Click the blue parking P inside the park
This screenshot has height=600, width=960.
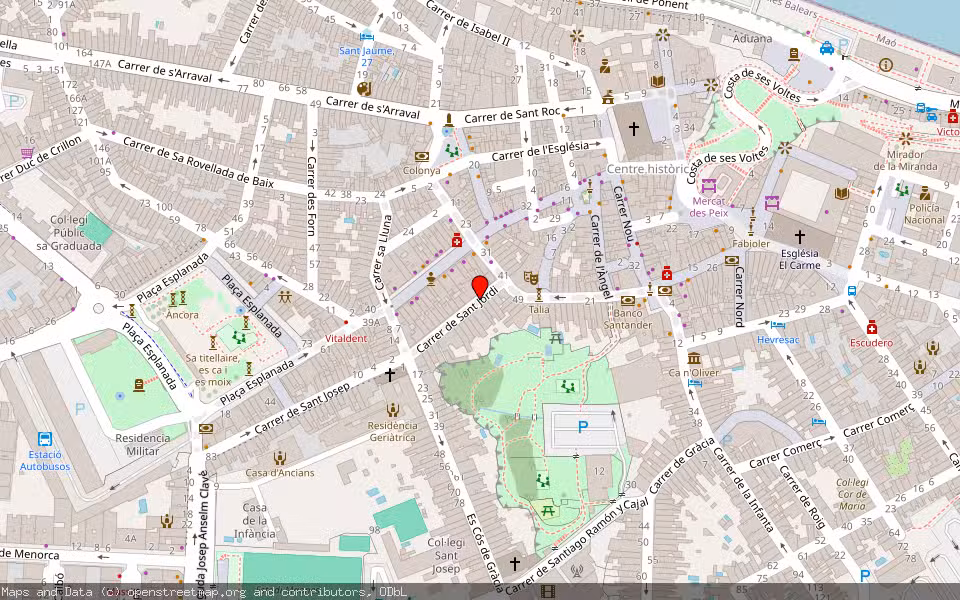coord(583,427)
